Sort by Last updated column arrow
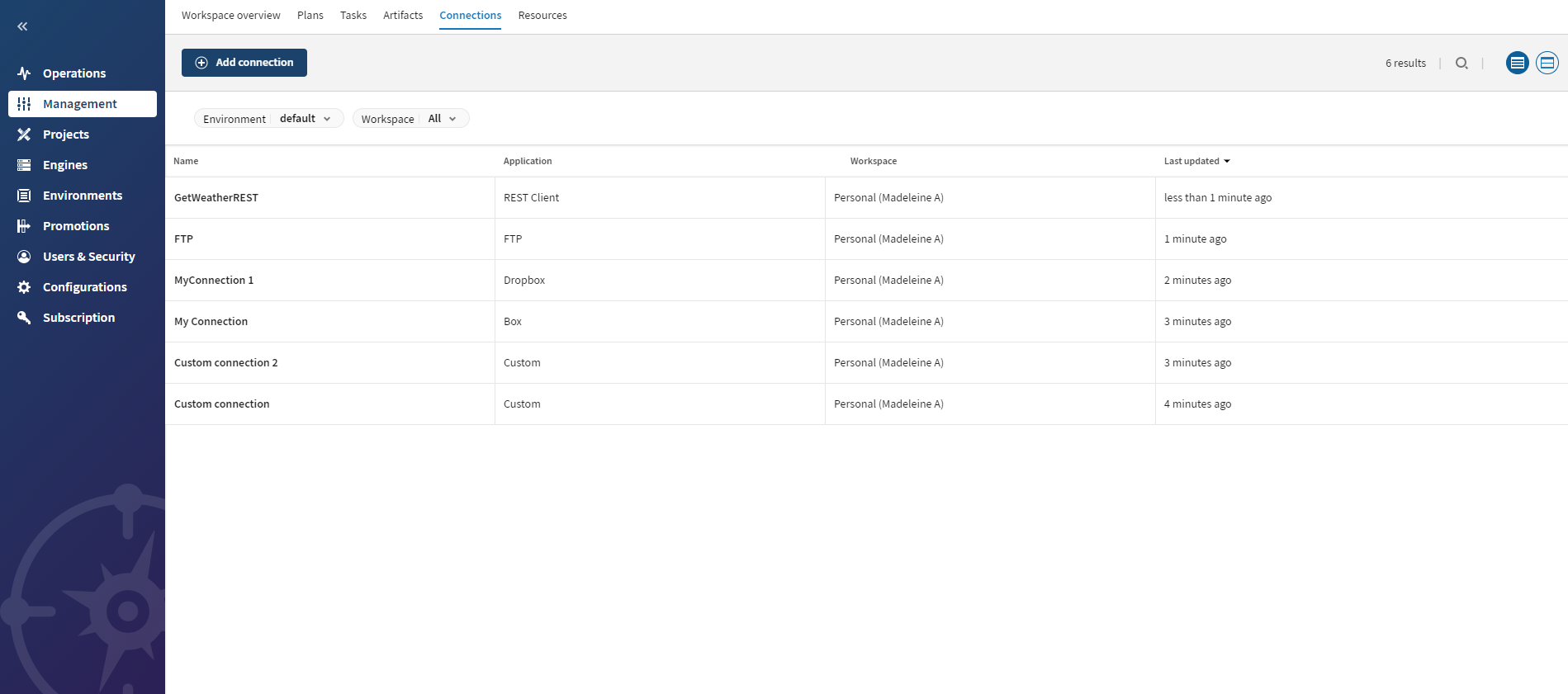Viewport: 1568px width, 694px height. click(1227, 162)
